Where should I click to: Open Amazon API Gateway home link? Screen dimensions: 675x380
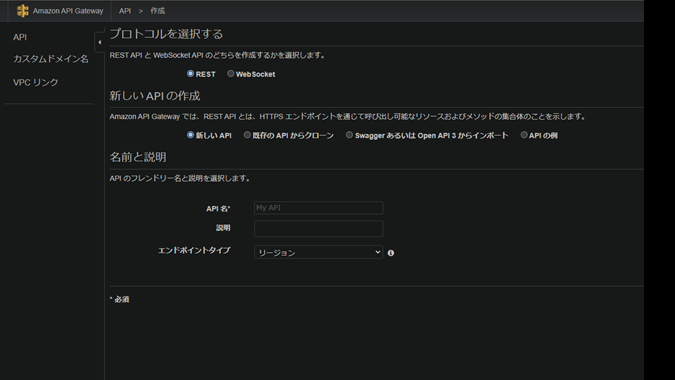coord(68,11)
